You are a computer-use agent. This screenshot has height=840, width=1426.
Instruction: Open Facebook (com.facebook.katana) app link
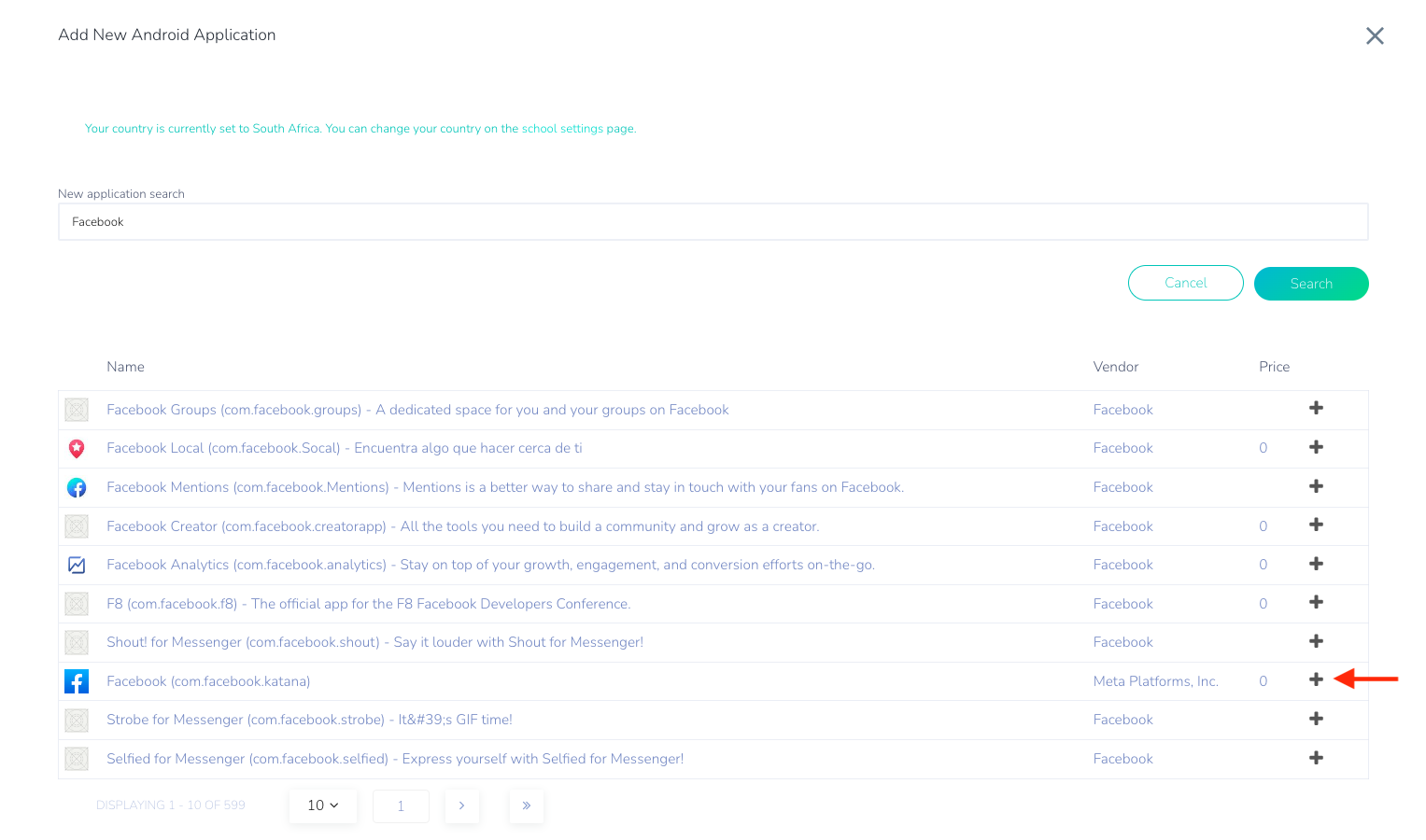pos(208,681)
